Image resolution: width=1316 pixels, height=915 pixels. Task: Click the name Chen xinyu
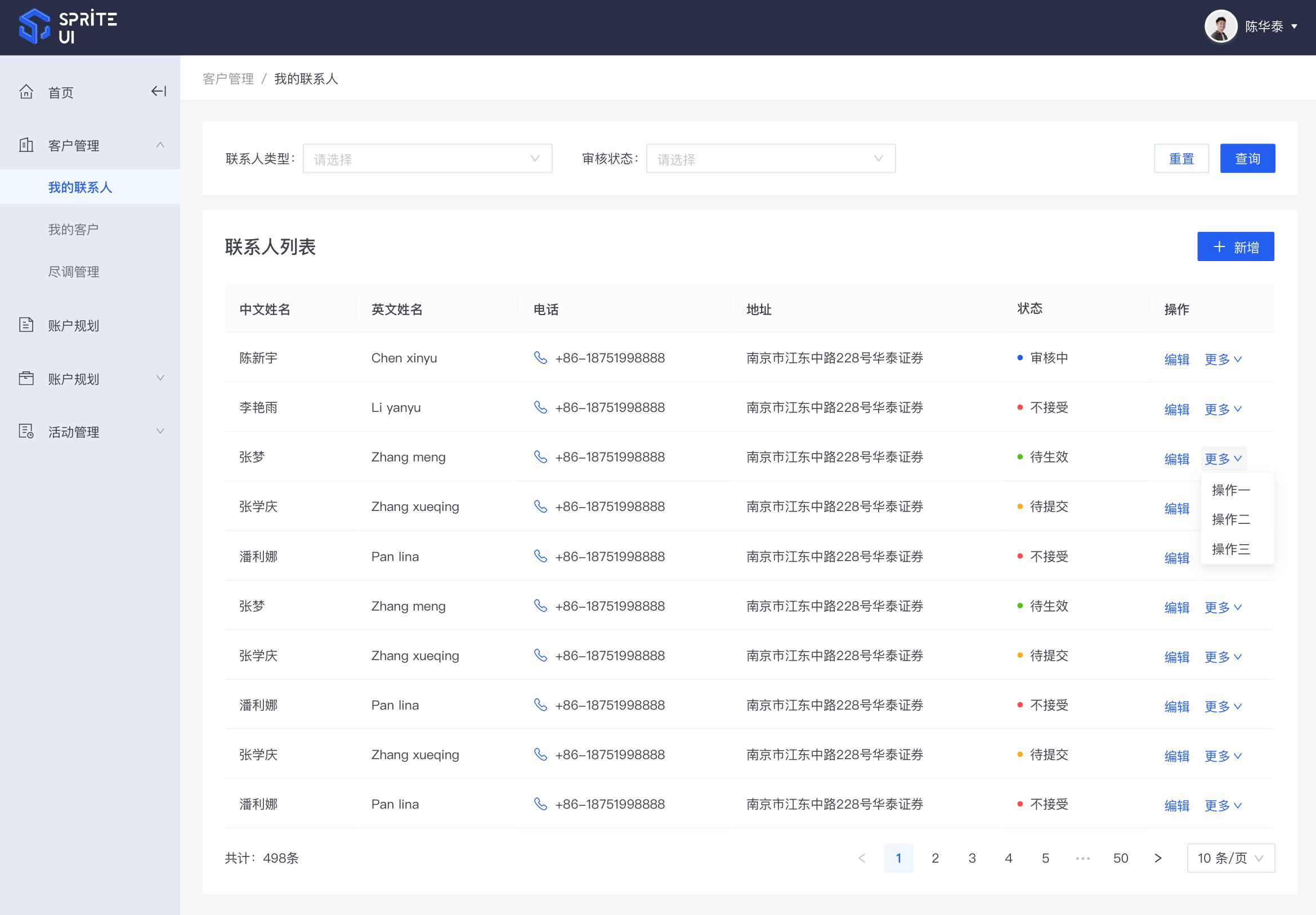pos(404,358)
